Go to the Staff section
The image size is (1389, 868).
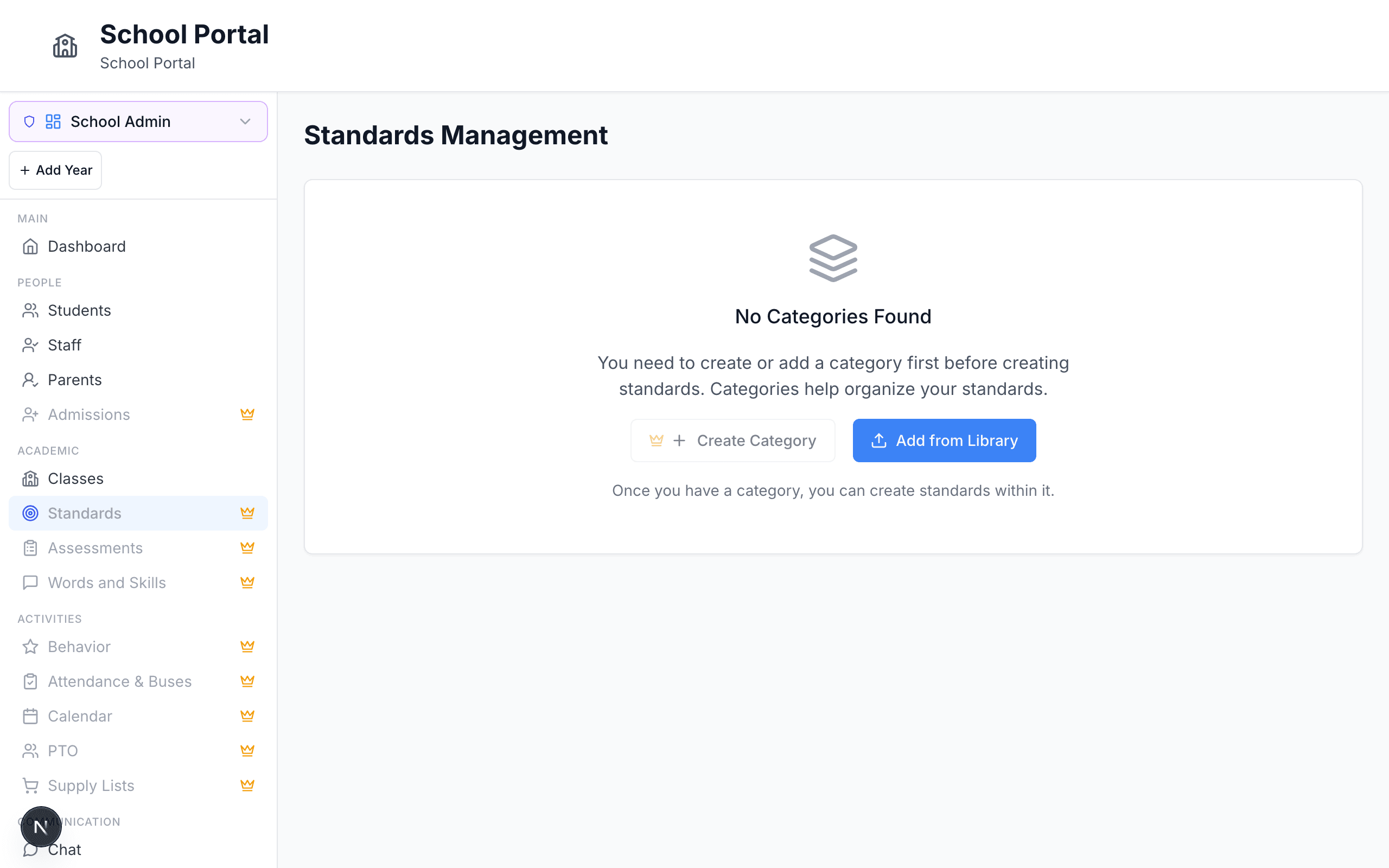pyautogui.click(x=64, y=345)
